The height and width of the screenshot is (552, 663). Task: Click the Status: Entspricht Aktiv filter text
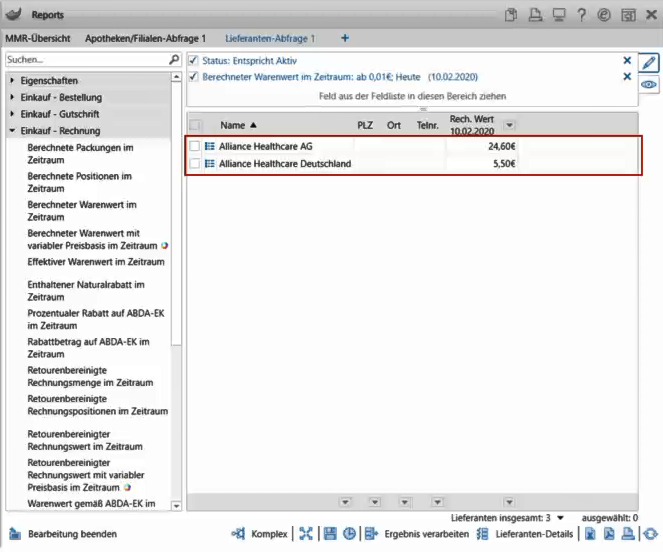point(249,60)
